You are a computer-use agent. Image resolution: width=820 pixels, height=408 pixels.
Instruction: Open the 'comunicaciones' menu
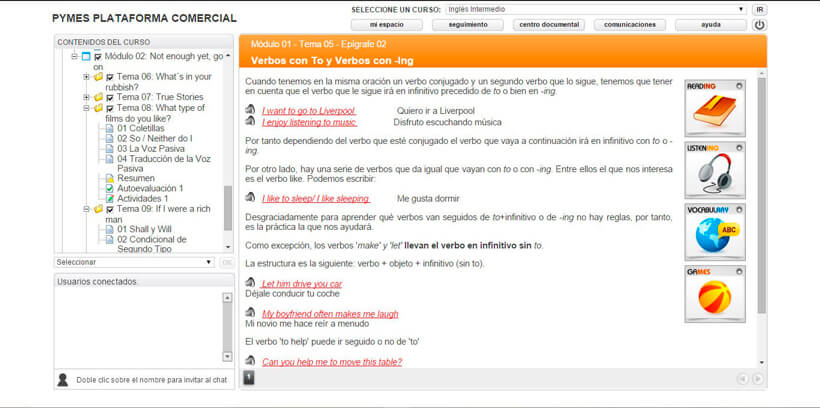coord(630,25)
